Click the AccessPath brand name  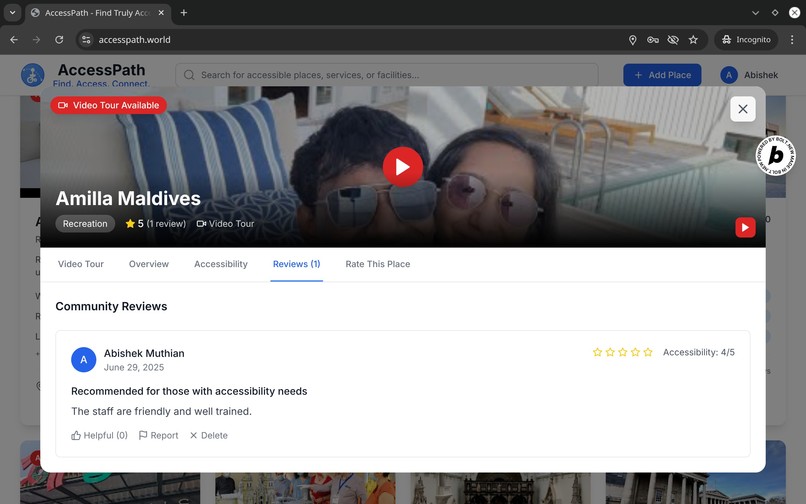point(101,70)
